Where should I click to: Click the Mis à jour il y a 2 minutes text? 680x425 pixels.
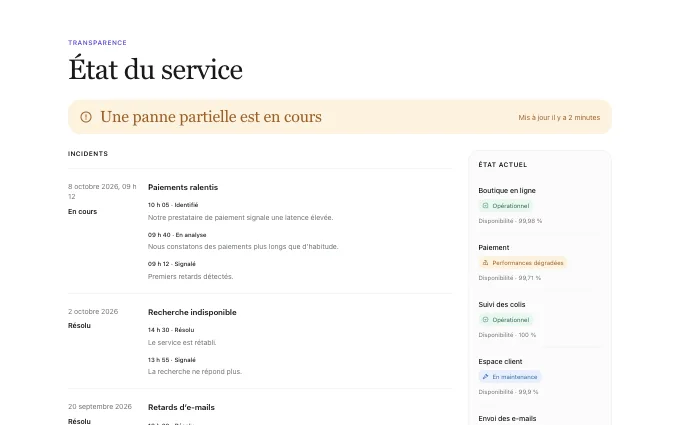pyautogui.click(x=559, y=118)
